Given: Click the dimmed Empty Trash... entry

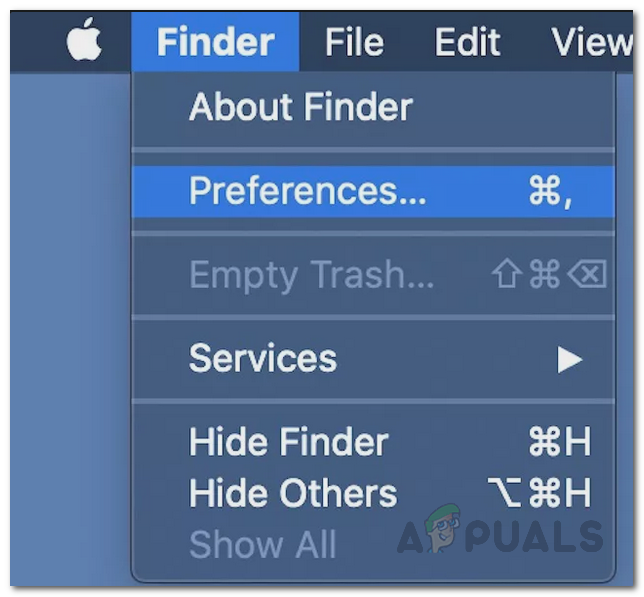Looking at the screenshot, I should (311, 275).
